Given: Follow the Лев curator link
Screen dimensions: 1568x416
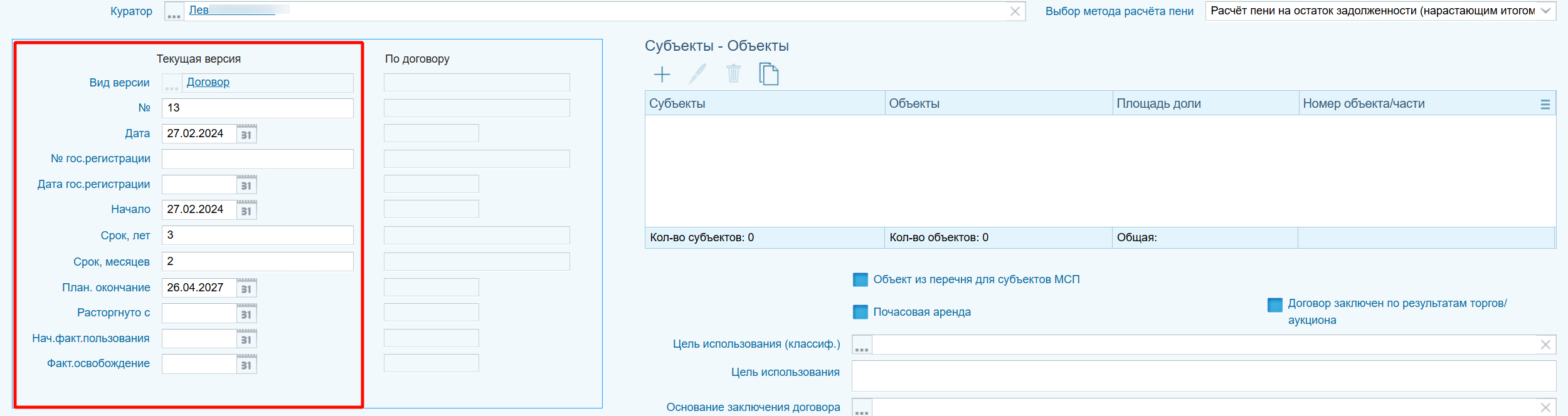Looking at the screenshot, I should tap(199, 10).
